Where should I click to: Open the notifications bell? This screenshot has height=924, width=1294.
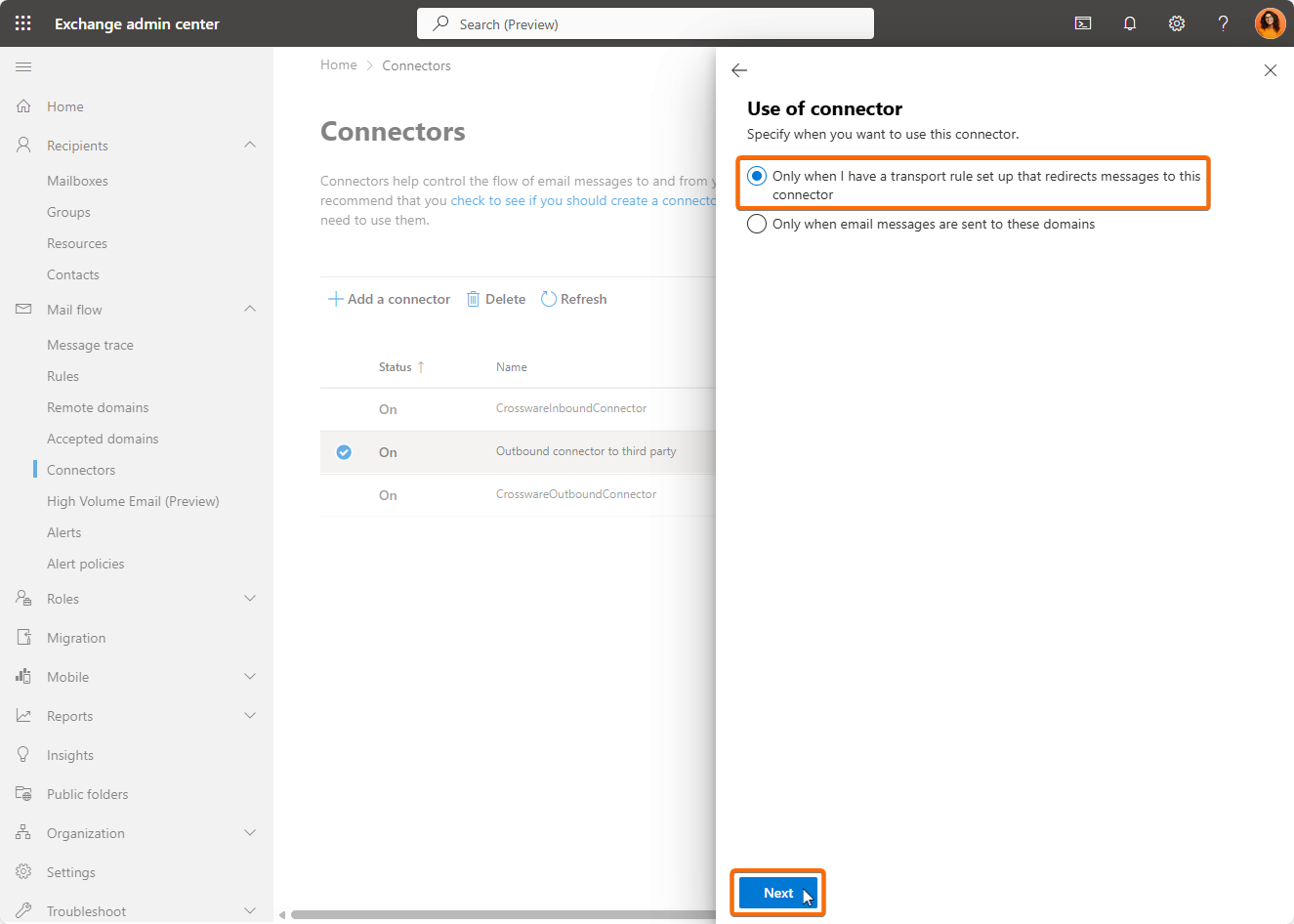[1130, 23]
